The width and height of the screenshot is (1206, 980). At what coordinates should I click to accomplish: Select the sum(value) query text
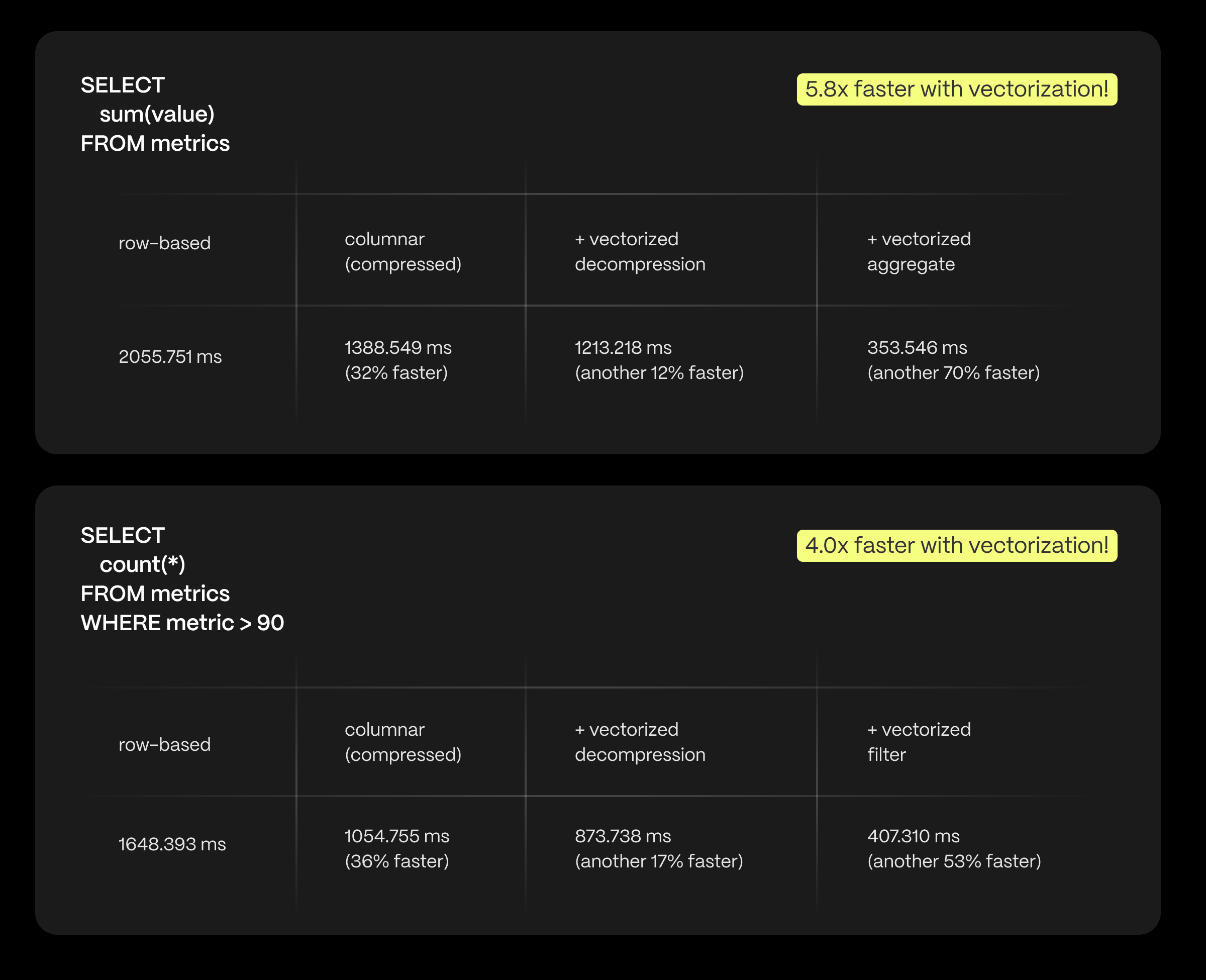coord(157,114)
